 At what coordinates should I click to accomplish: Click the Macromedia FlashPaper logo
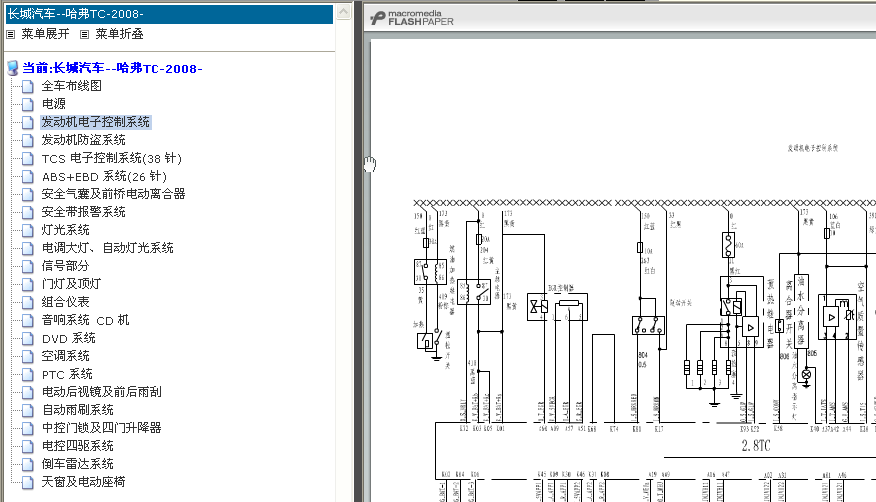pyautogui.click(x=412, y=18)
